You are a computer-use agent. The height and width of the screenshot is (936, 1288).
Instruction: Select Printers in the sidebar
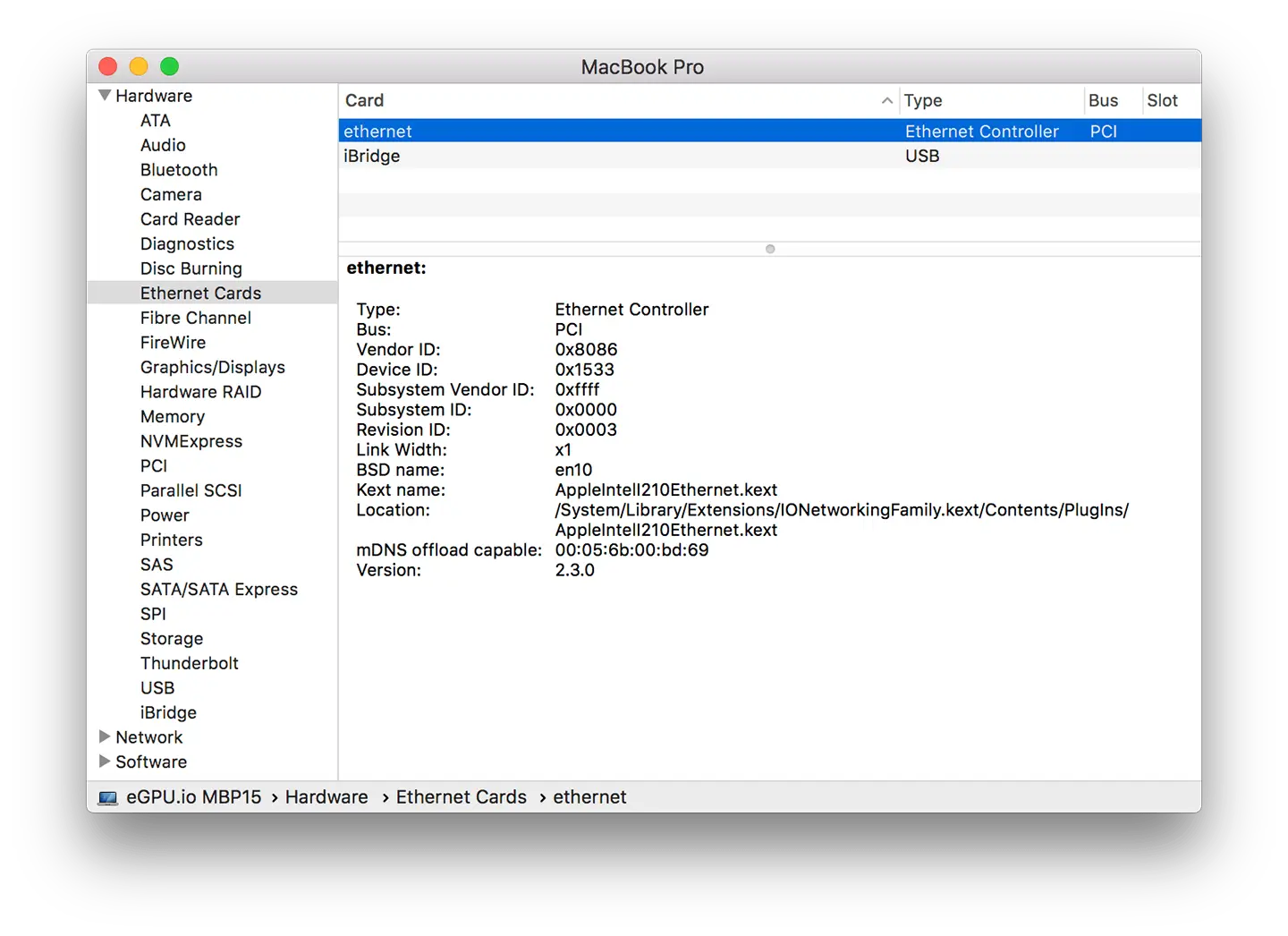(x=171, y=540)
